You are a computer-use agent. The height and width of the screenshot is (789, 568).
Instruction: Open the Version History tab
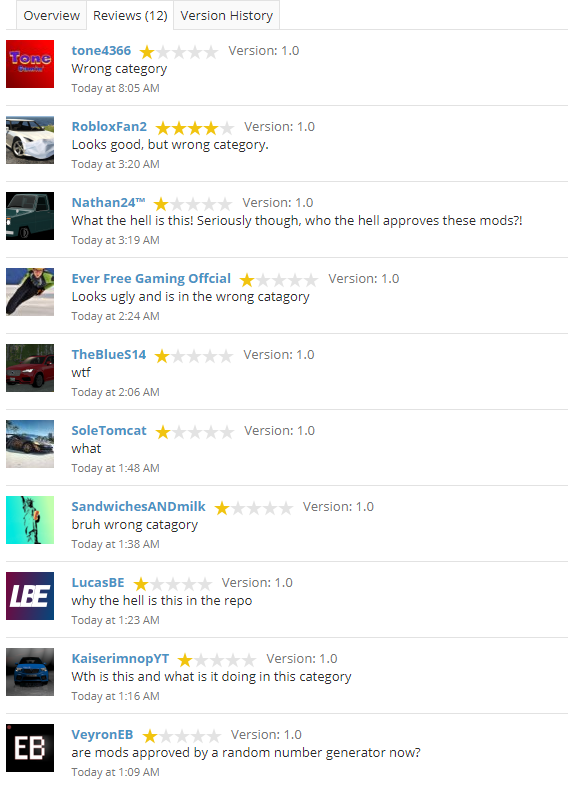click(226, 16)
